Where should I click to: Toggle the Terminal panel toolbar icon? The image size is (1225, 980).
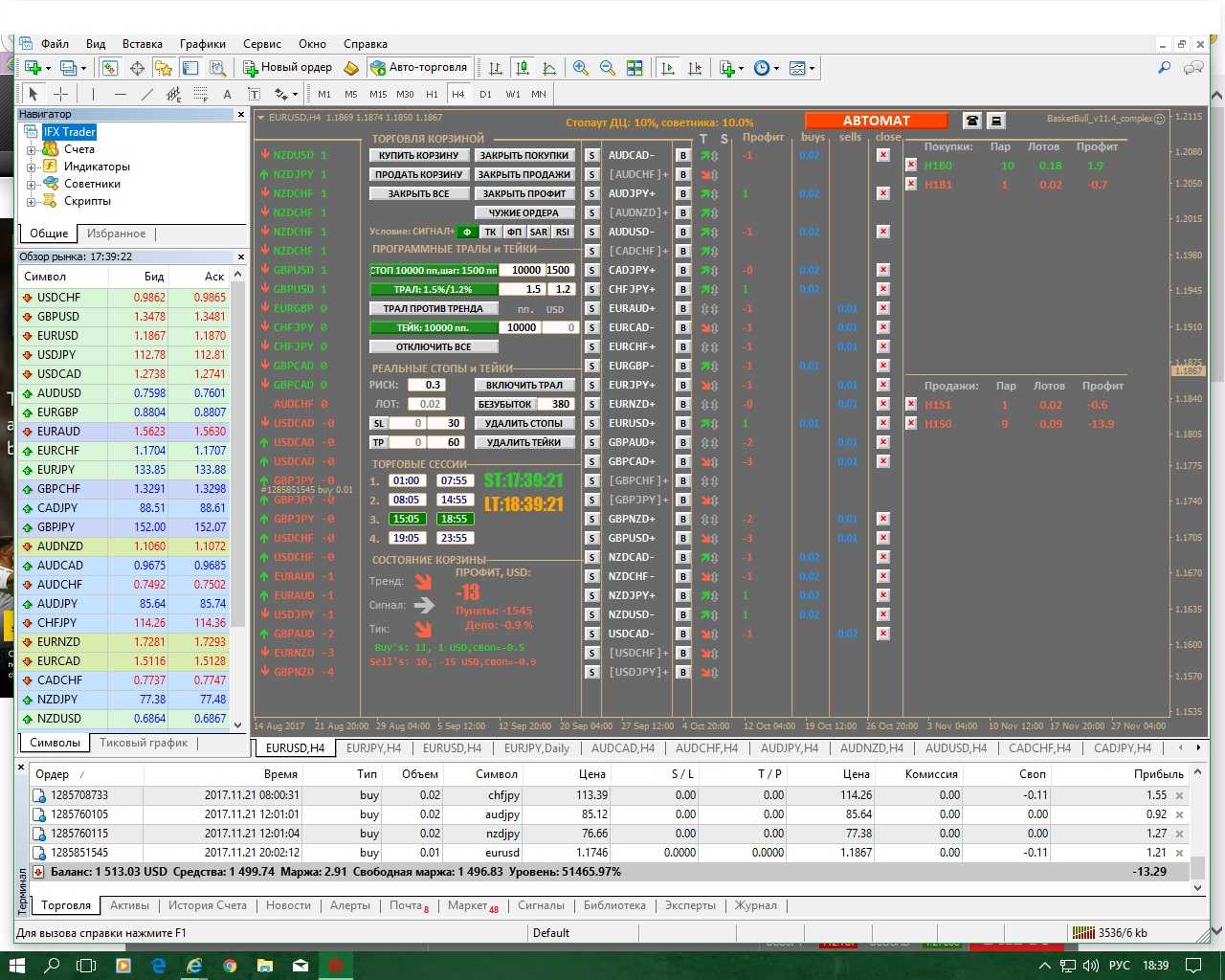click(190, 68)
